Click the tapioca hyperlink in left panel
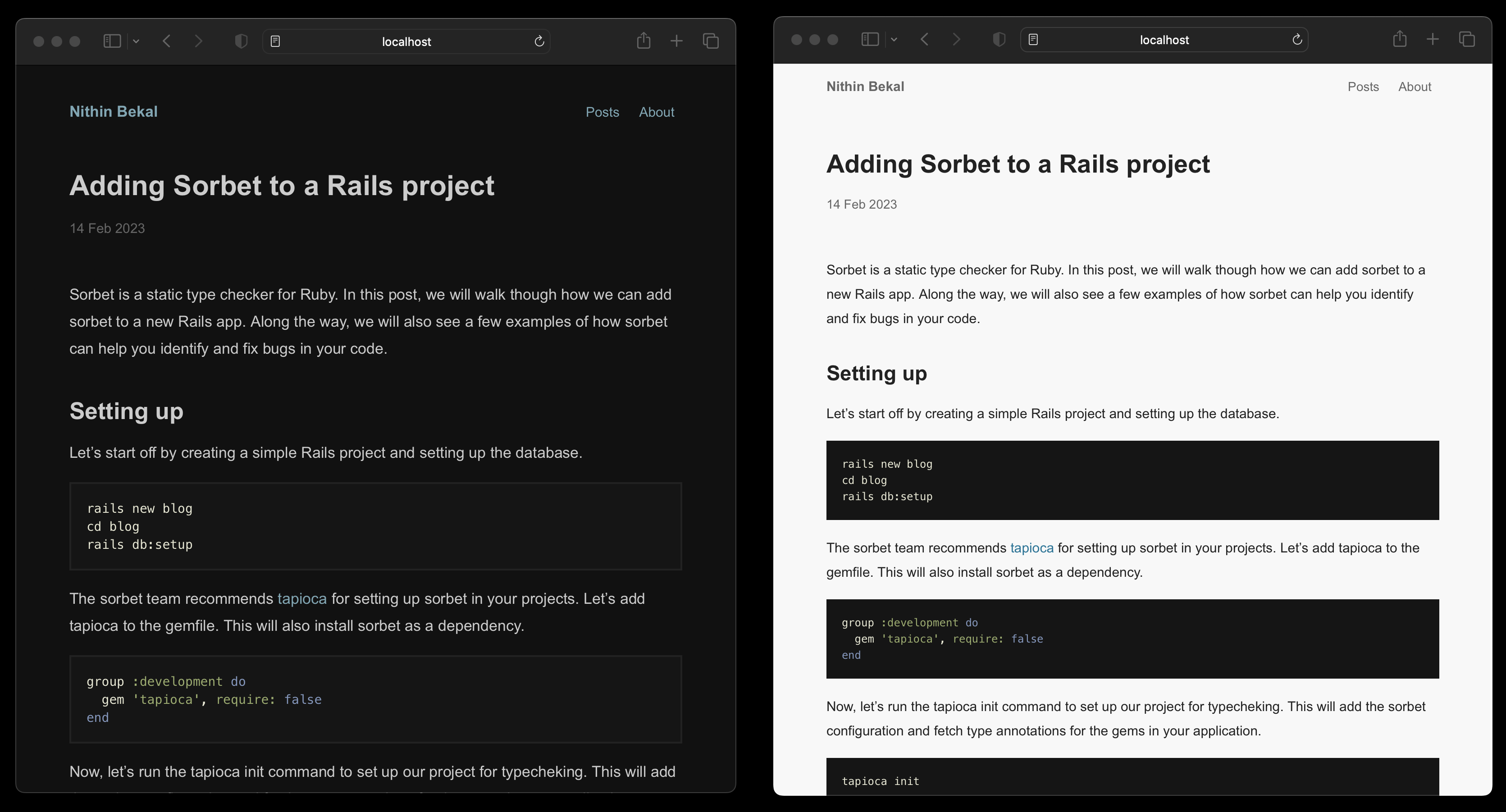 (301, 598)
